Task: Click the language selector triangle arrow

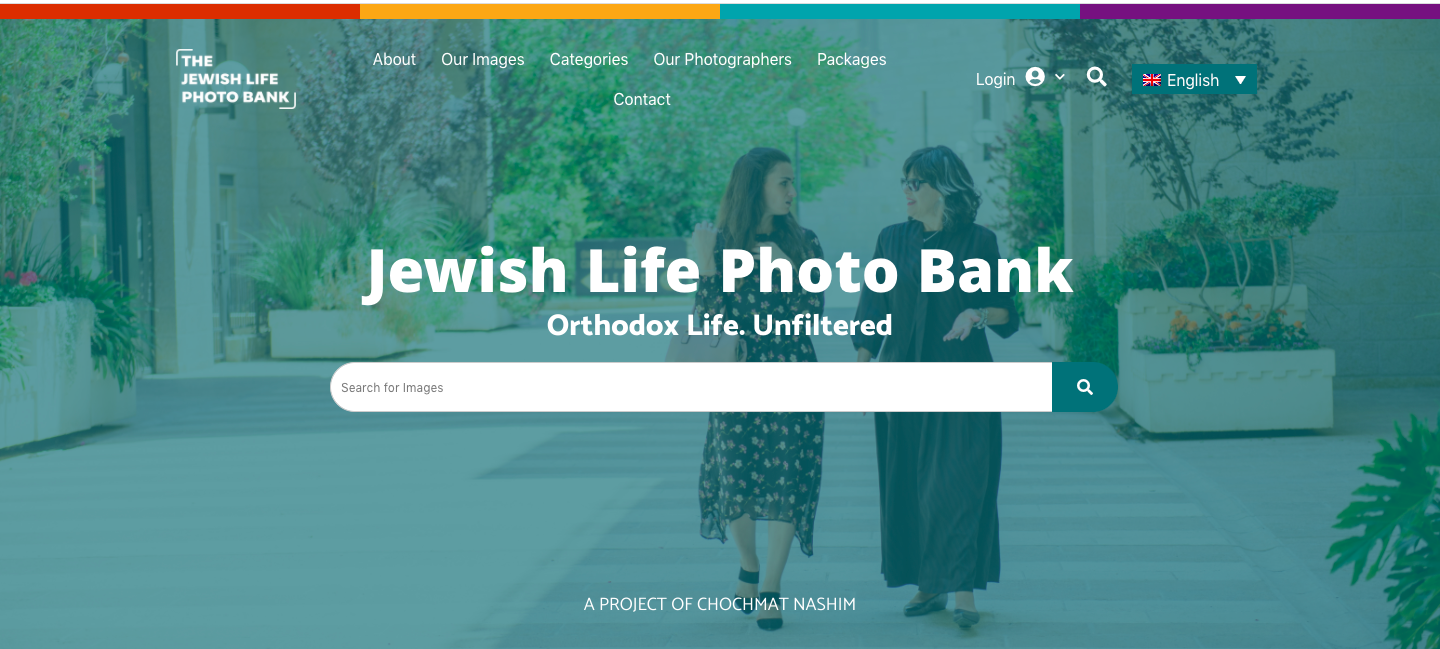Action: coord(1241,80)
